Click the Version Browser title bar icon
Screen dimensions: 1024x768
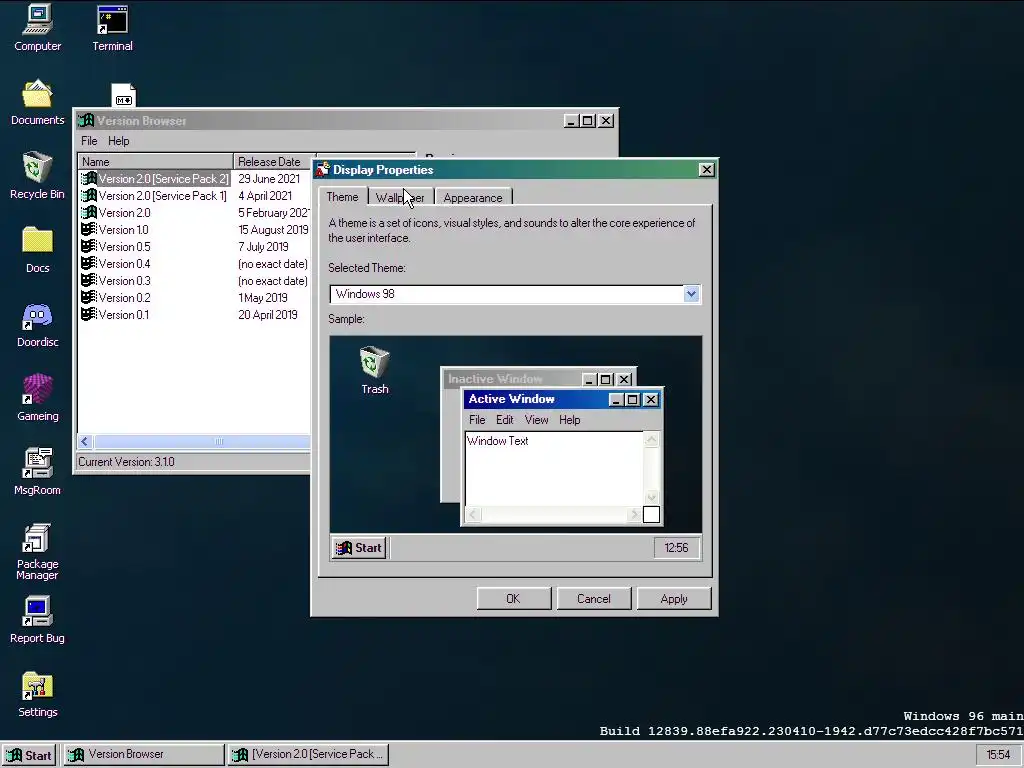tap(86, 121)
